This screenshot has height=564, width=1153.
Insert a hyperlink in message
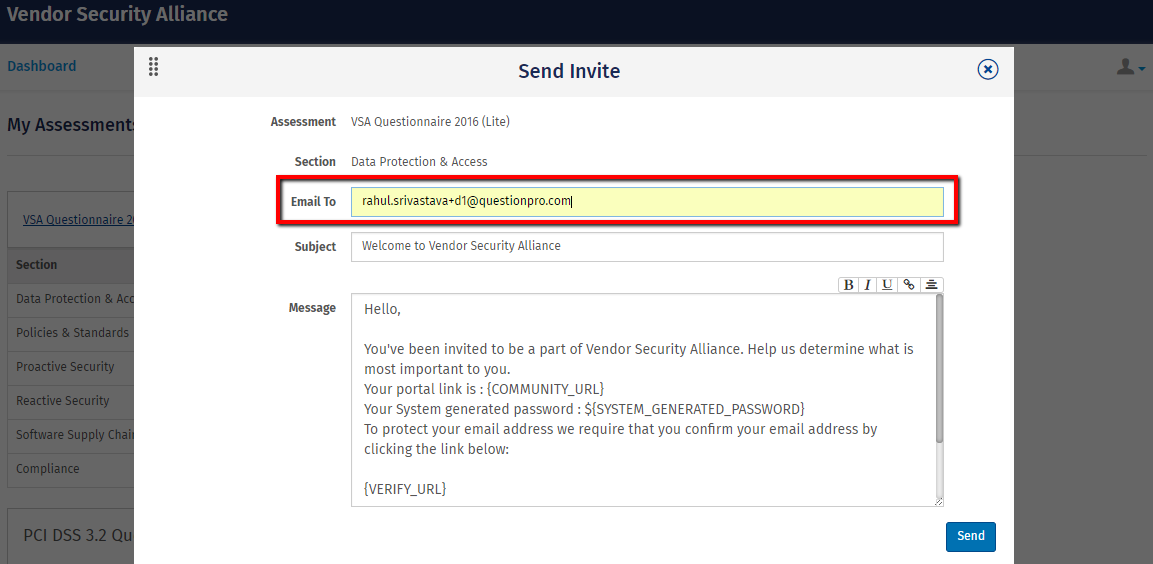click(908, 285)
